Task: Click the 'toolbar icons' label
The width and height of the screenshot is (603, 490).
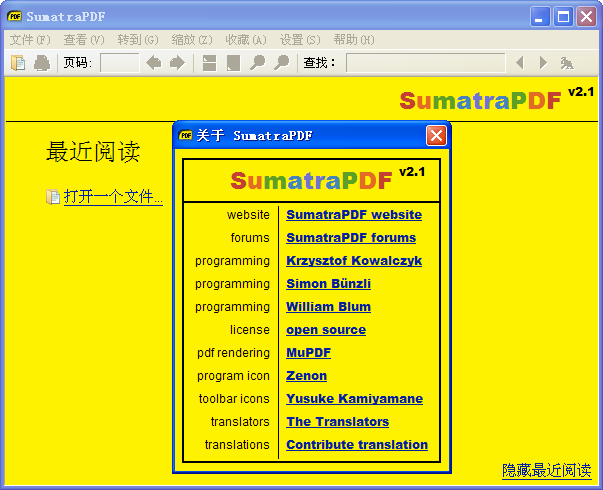Action: (234, 399)
